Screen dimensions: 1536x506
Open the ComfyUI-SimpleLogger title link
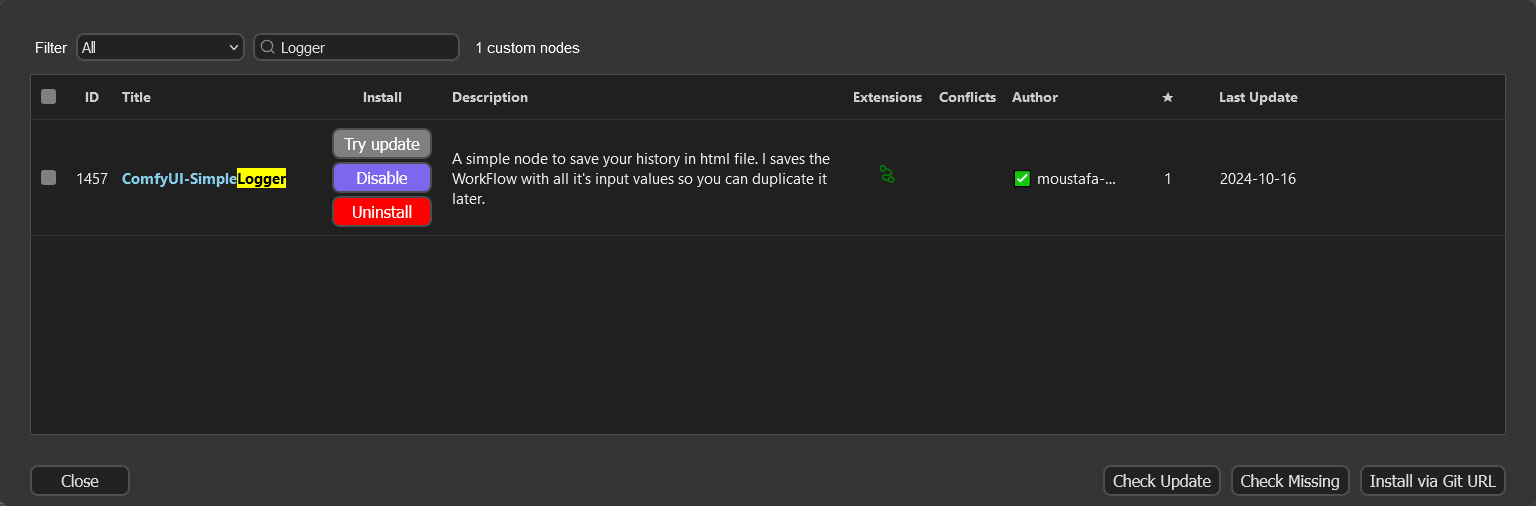204,179
